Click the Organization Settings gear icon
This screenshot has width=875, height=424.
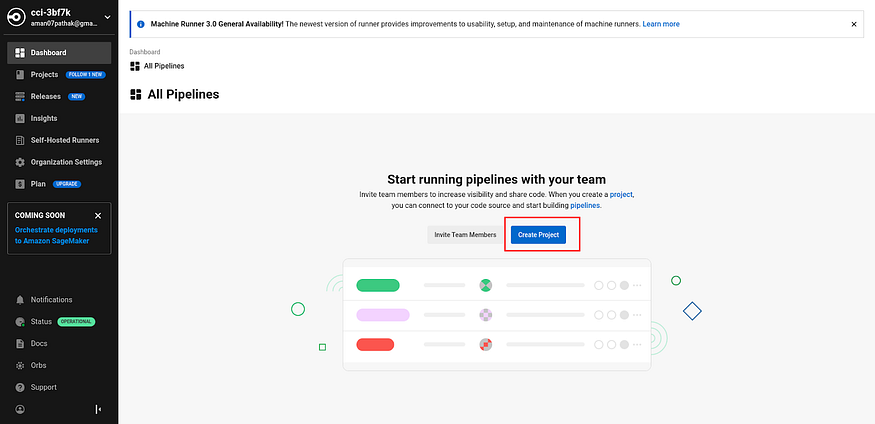[x=20, y=162]
